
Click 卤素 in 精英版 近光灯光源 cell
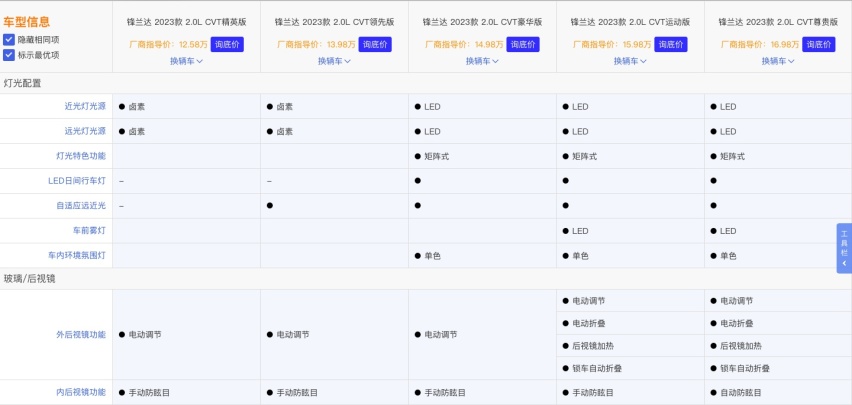pos(136,107)
